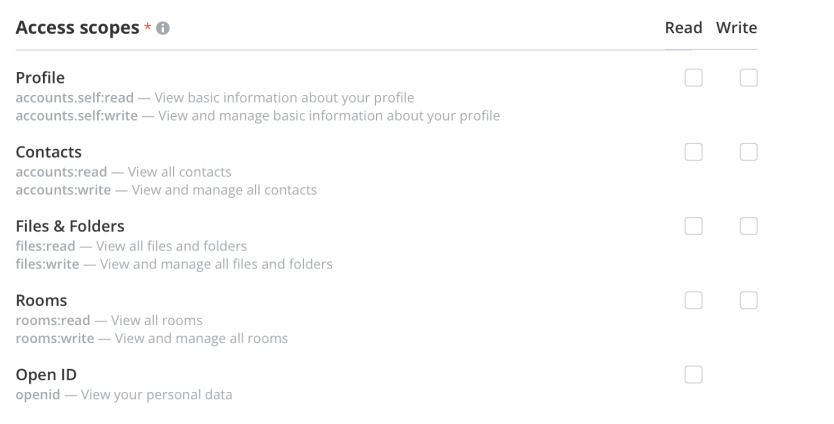Check the Contacts Write checkbox
The height and width of the screenshot is (424, 834).
click(x=748, y=153)
